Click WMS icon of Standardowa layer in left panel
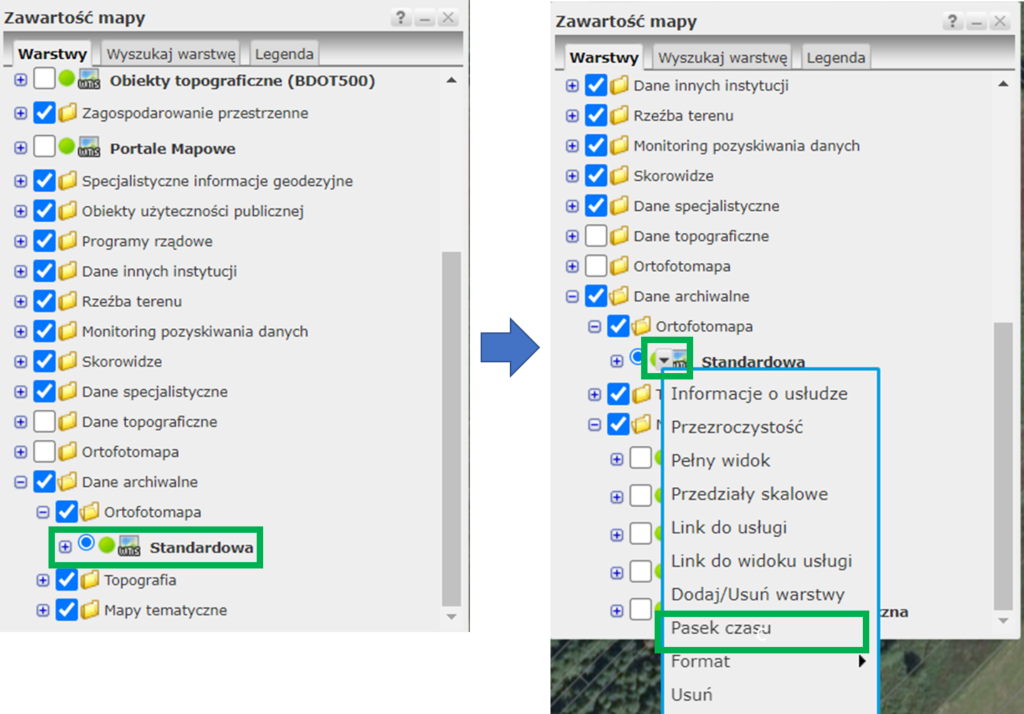This screenshot has width=1024, height=714. pos(128,547)
